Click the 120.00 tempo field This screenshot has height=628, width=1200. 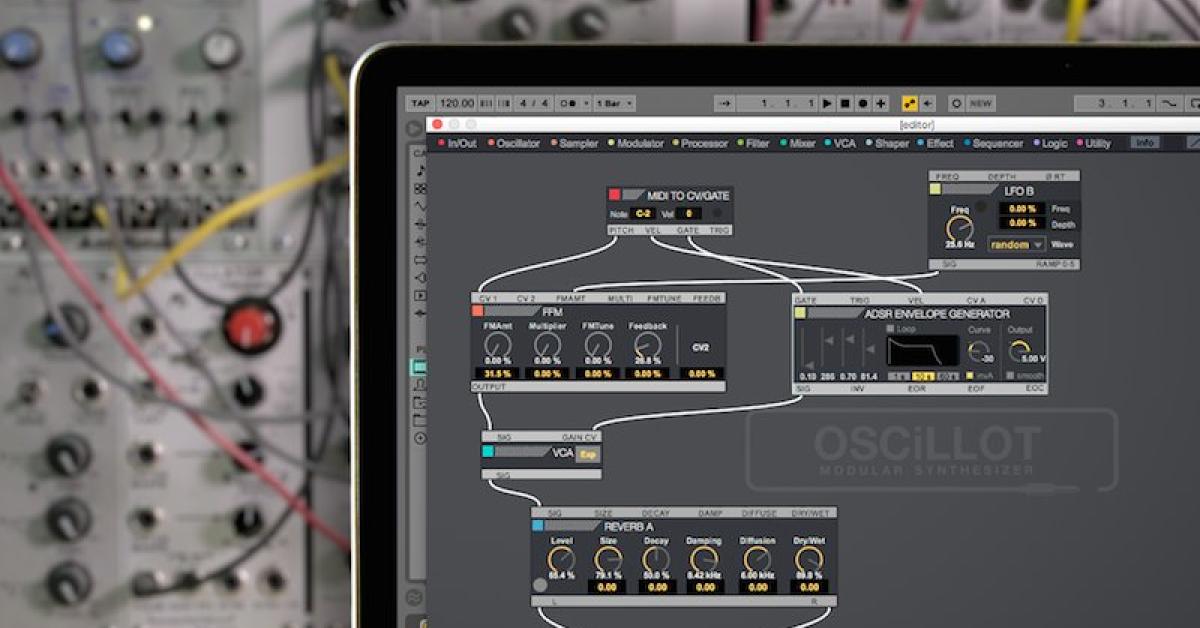pyautogui.click(x=456, y=103)
